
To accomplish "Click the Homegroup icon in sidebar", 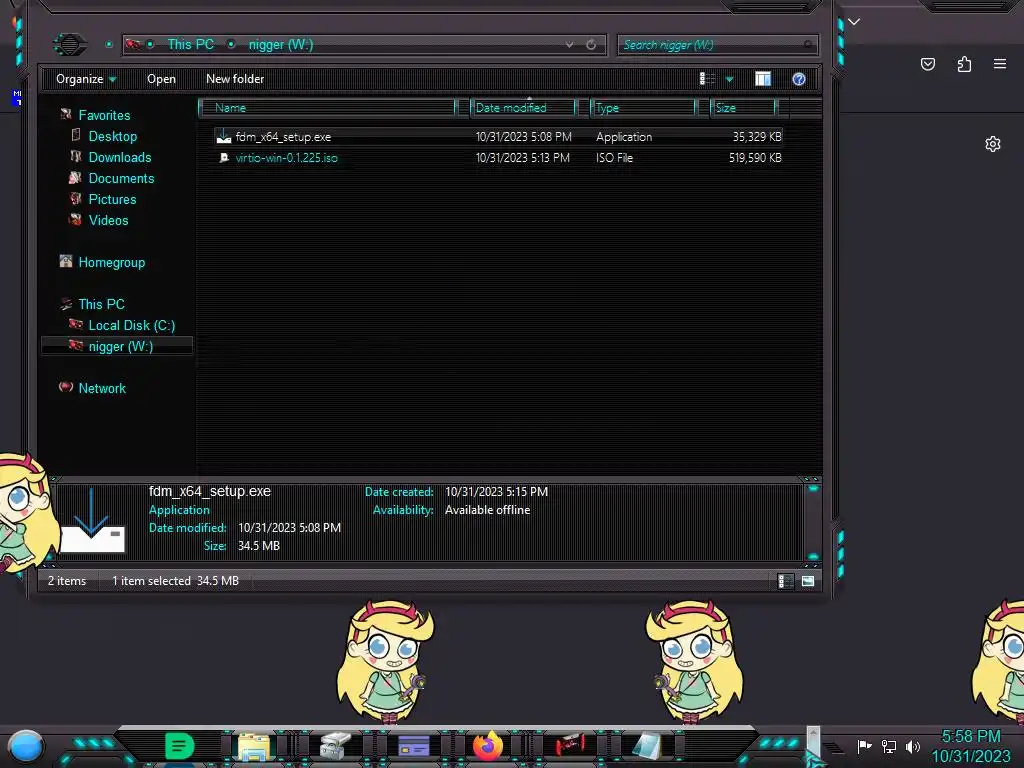I will point(66,261).
